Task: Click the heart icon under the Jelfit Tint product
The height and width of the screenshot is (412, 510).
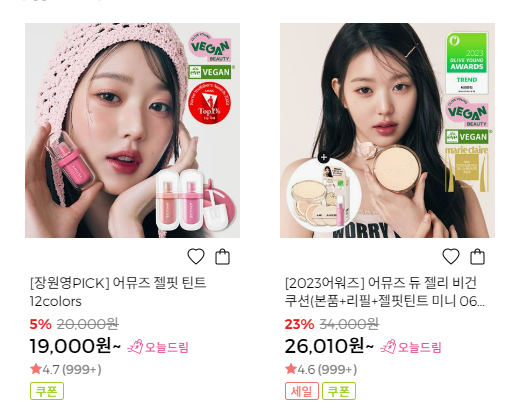Action: tap(196, 256)
